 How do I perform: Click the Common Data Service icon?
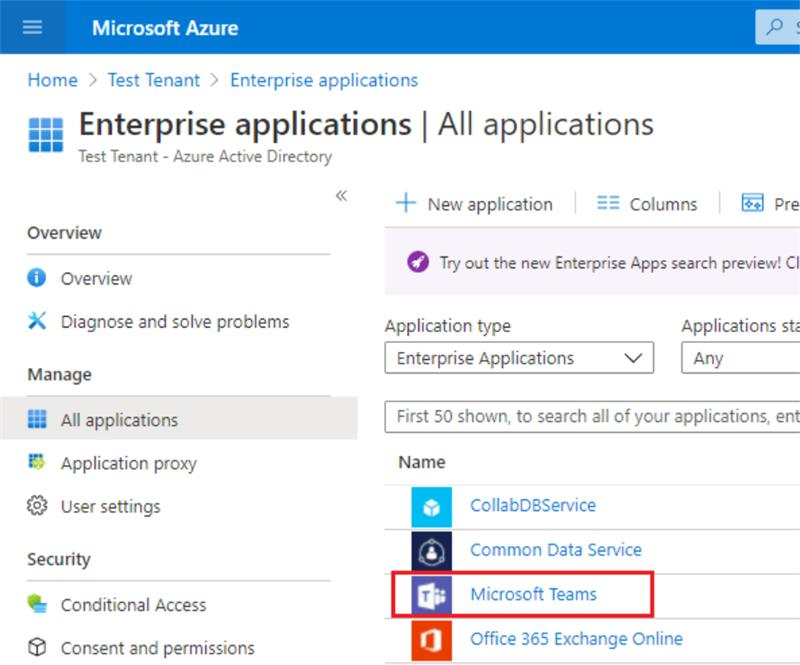tap(432, 551)
